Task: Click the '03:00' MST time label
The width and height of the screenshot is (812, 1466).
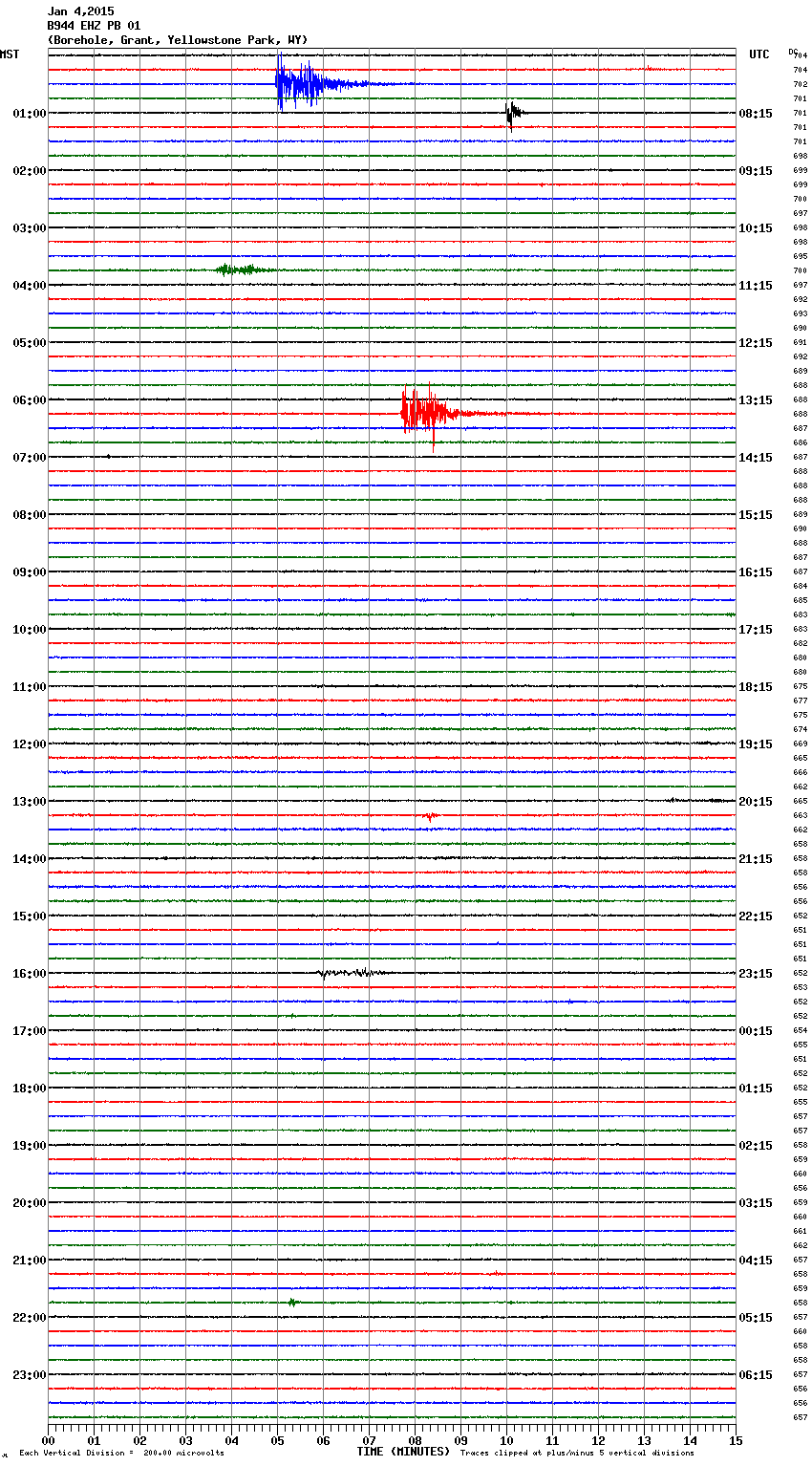Action: [30, 228]
